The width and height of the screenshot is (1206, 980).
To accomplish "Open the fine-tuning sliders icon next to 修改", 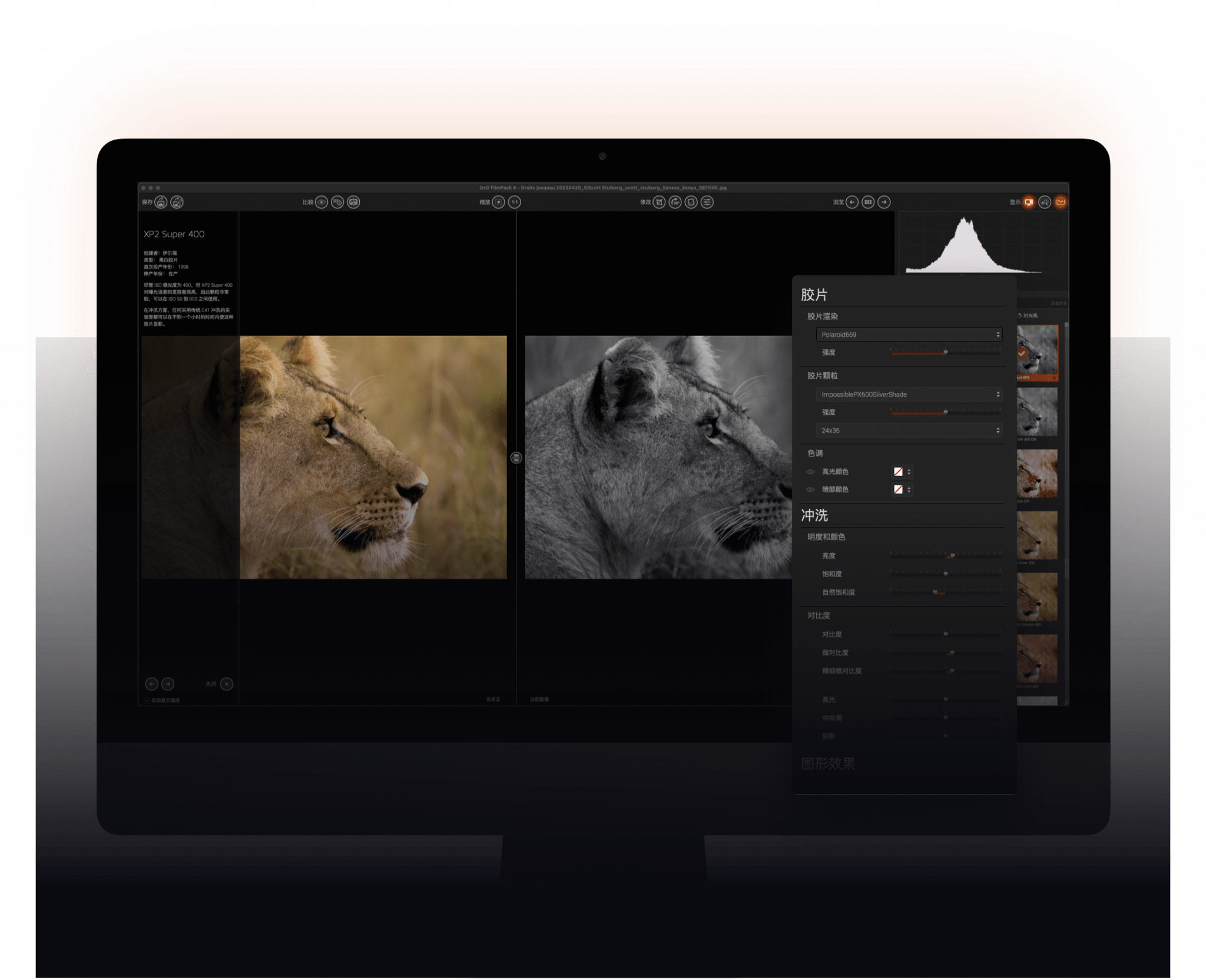I will point(708,202).
